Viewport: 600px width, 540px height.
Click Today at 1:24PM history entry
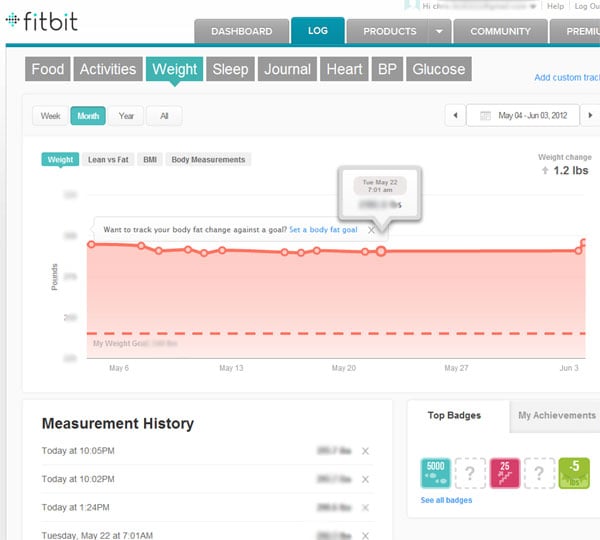pyautogui.click(x=75, y=507)
